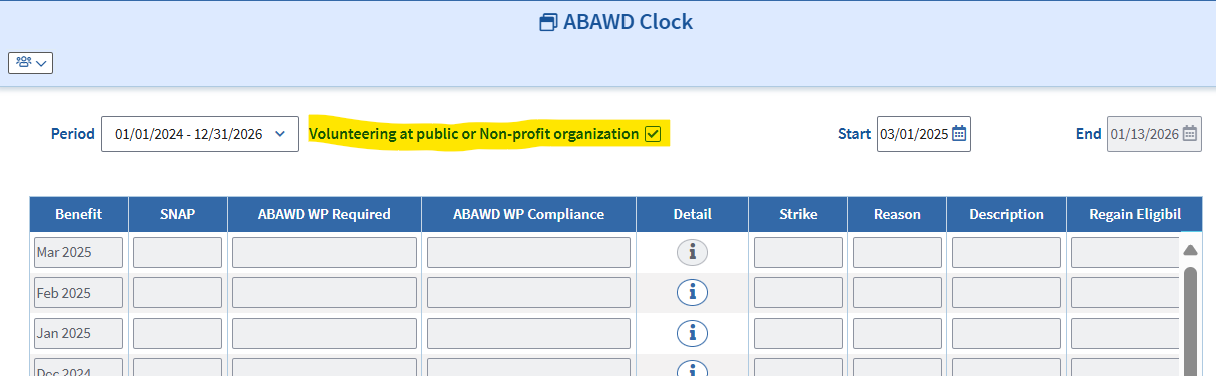The width and height of the screenshot is (1216, 376).
Task: Click the table's vertical scrollbar thumb
Action: coord(1190,320)
